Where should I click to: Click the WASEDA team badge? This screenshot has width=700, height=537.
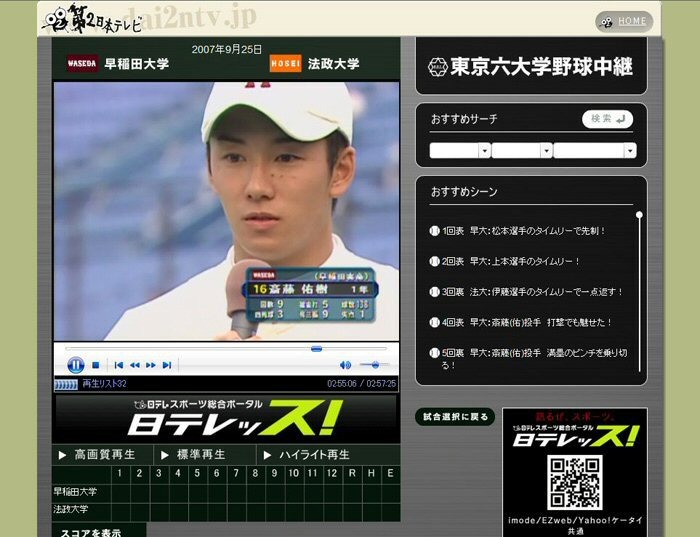[x=82, y=63]
